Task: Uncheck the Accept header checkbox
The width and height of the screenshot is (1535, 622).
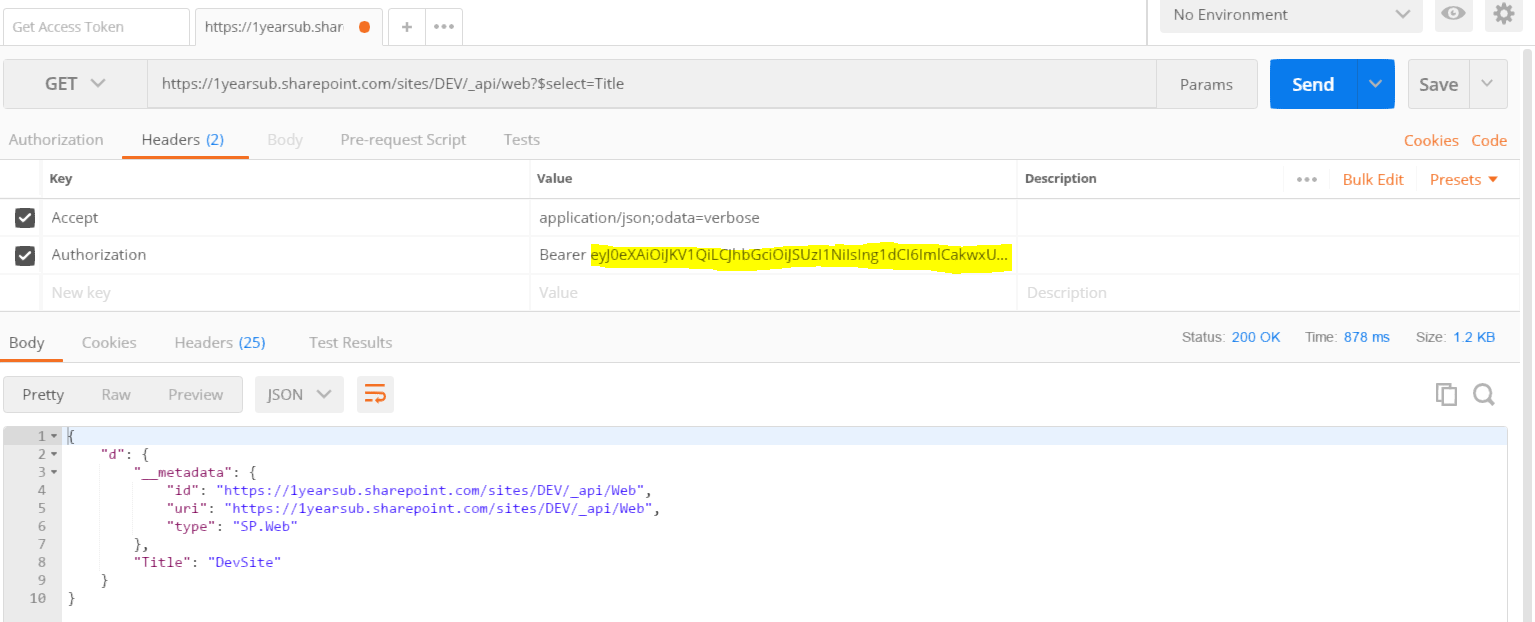Action: pyautogui.click(x=24, y=217)
